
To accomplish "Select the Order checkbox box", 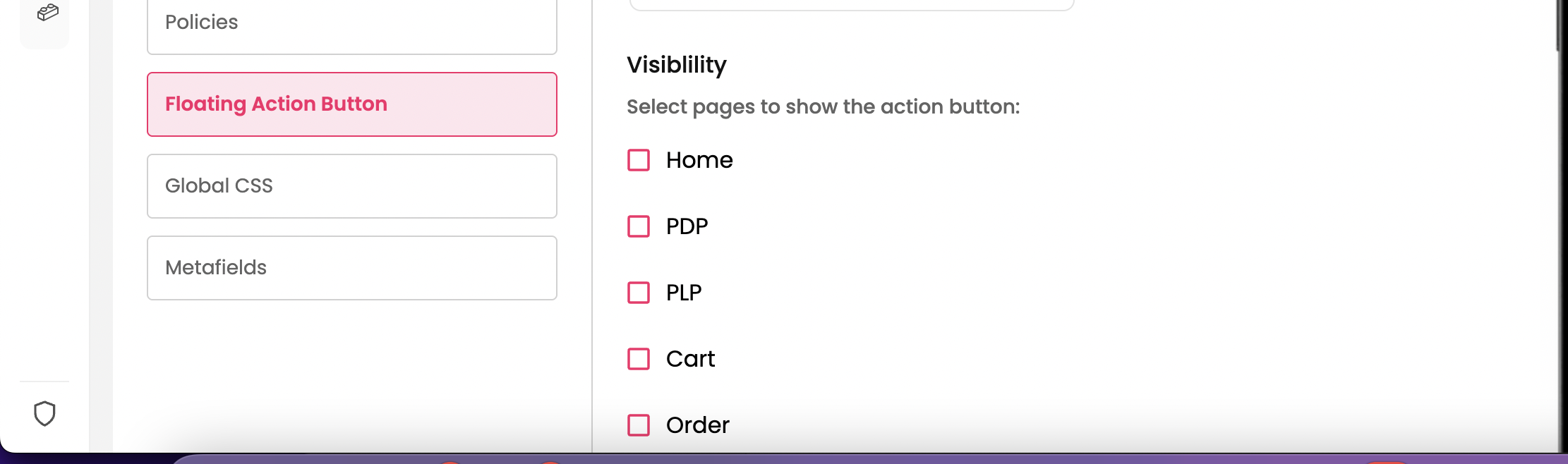I will (x=639, y=425).
